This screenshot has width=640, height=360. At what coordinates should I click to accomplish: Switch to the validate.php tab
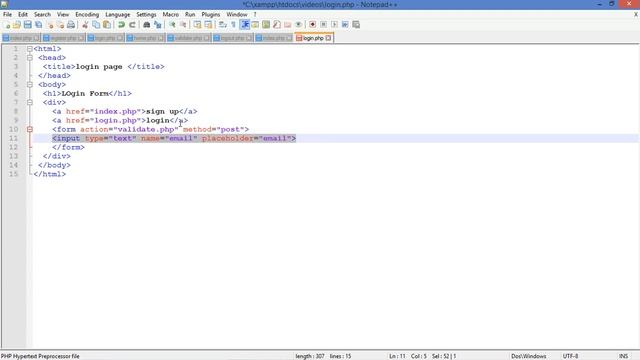tap(188, 38)
